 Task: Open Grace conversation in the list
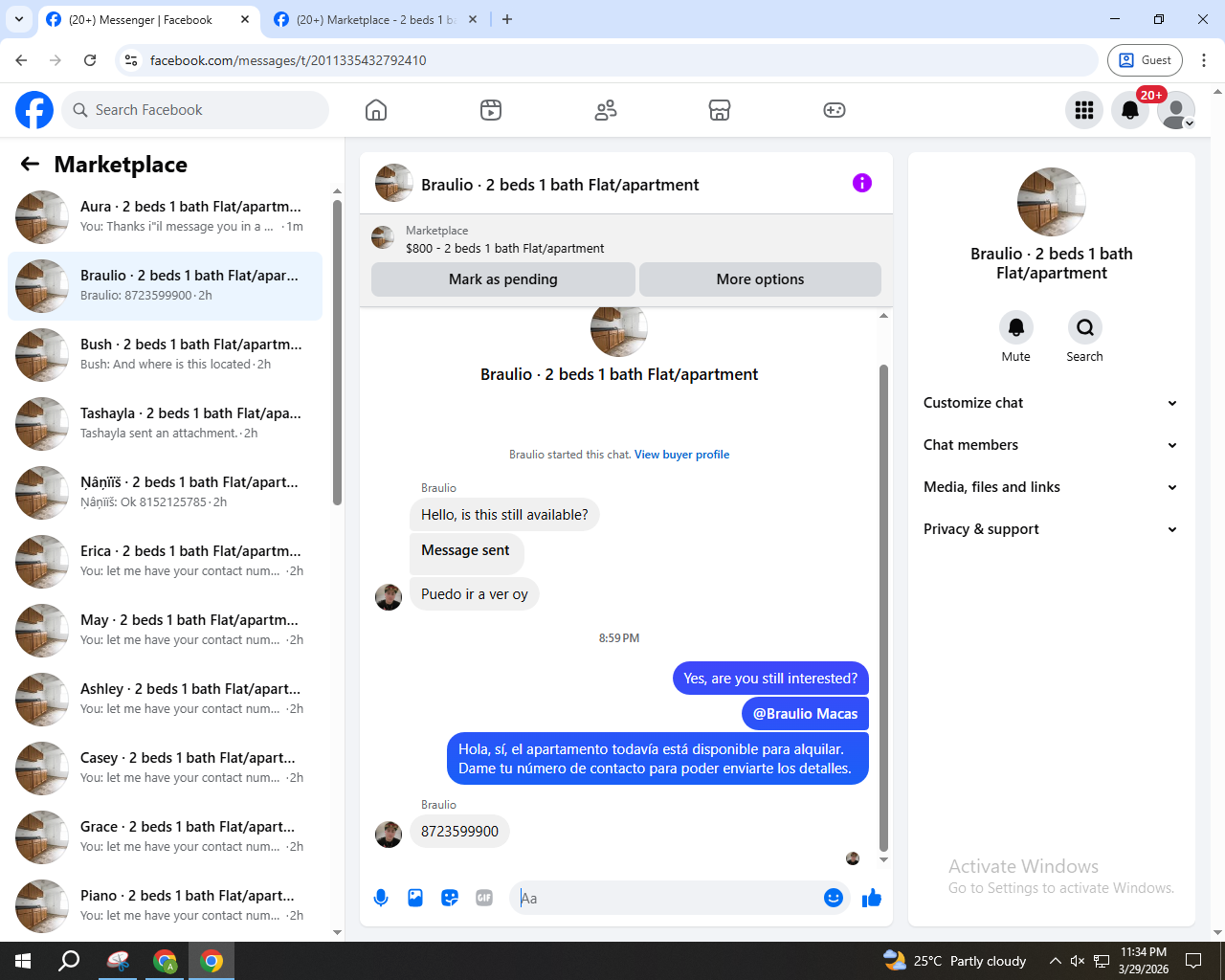point(165,837)
